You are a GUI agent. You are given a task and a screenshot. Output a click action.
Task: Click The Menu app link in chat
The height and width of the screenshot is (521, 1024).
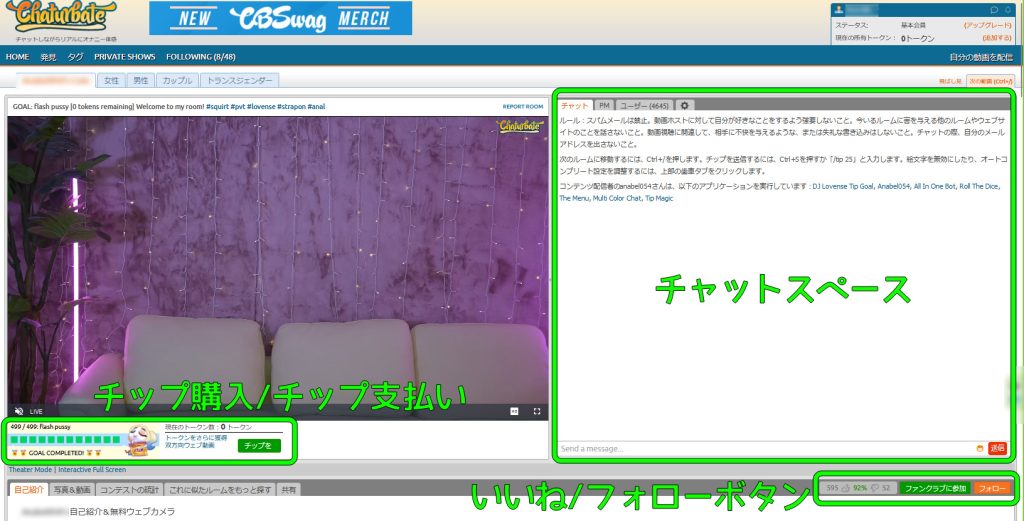574,198
